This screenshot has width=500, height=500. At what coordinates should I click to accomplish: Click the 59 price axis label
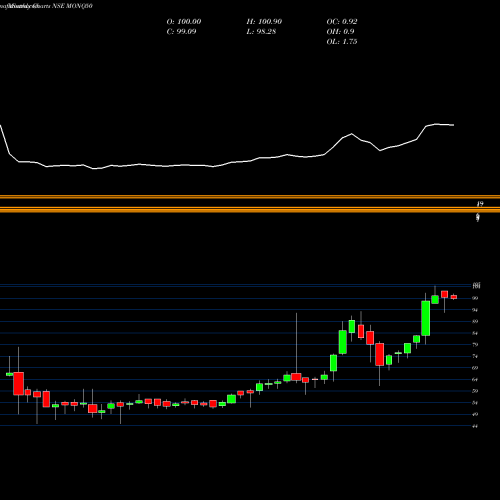[x=475, y=391]
